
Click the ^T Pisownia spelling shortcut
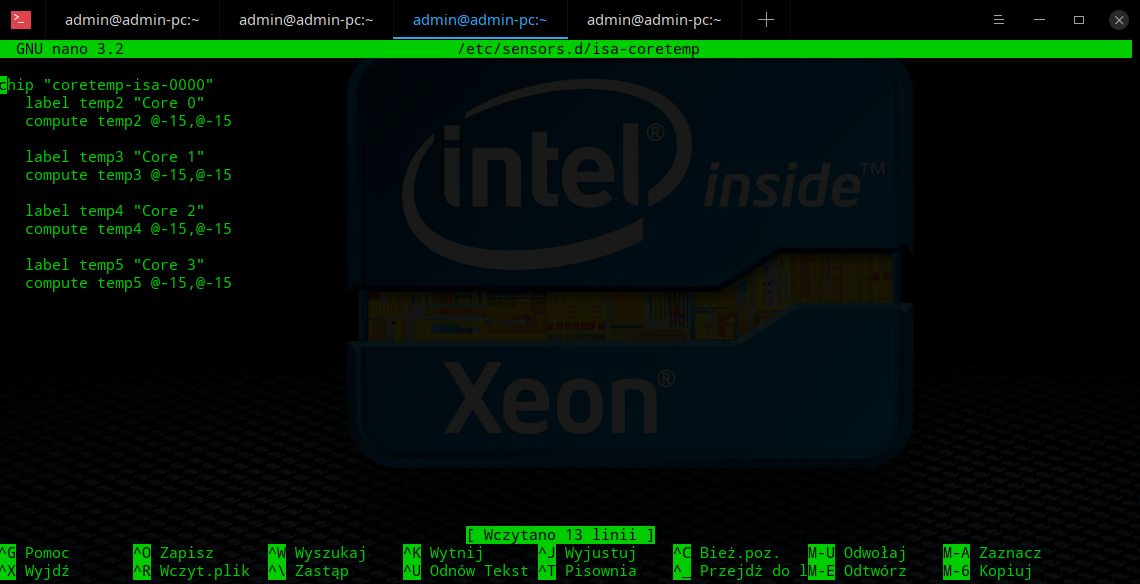(x=587, y=571)
